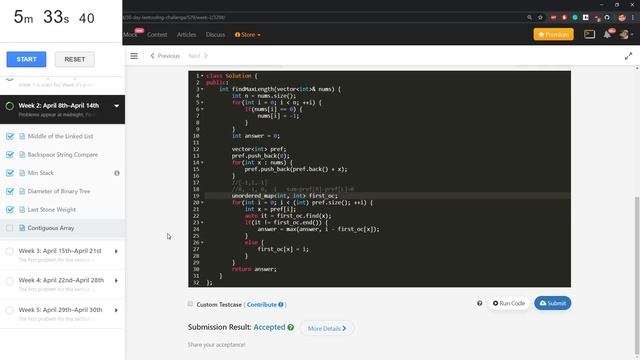Go to the Previous problem
Screen dimensions: 640x360
165,56
